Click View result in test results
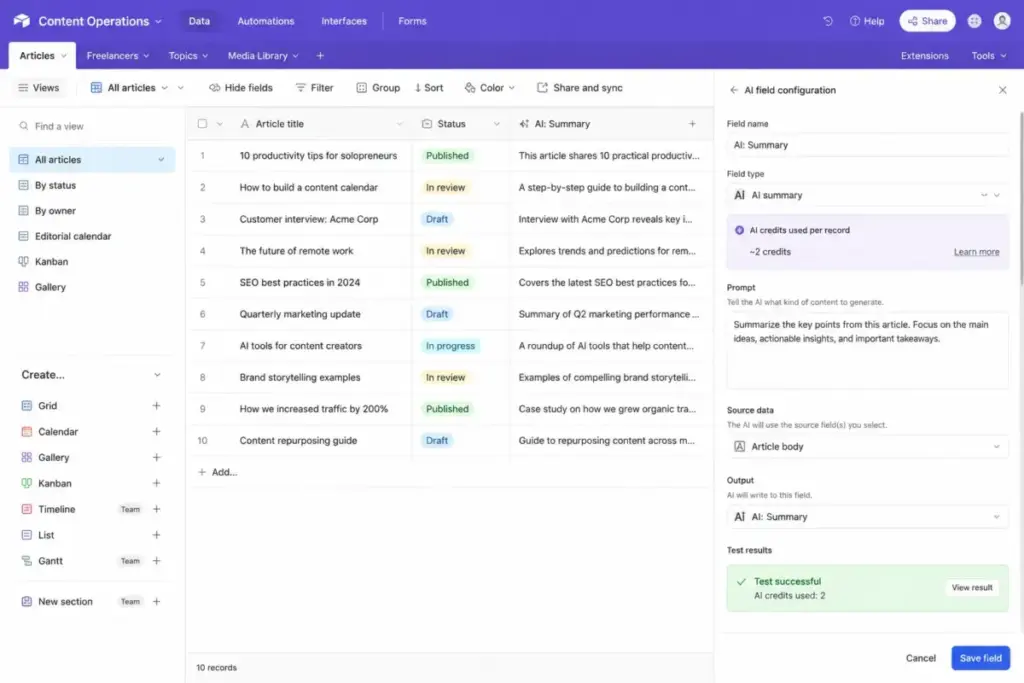 click(x=972, y=588)
